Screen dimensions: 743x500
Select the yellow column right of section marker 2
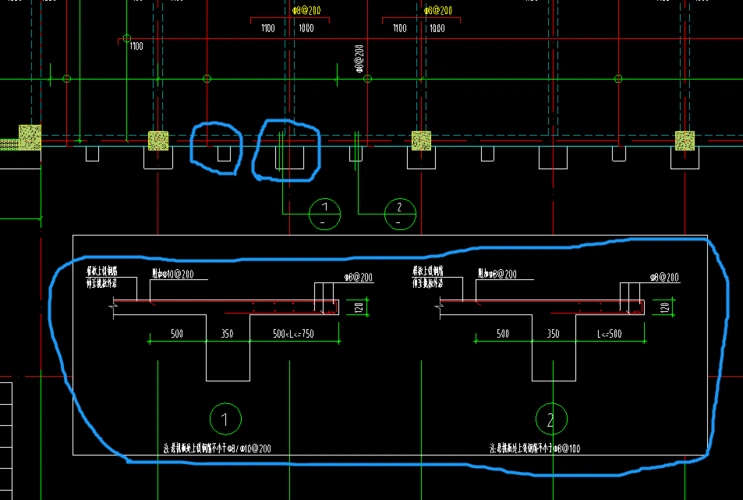[x=421, y=140]
